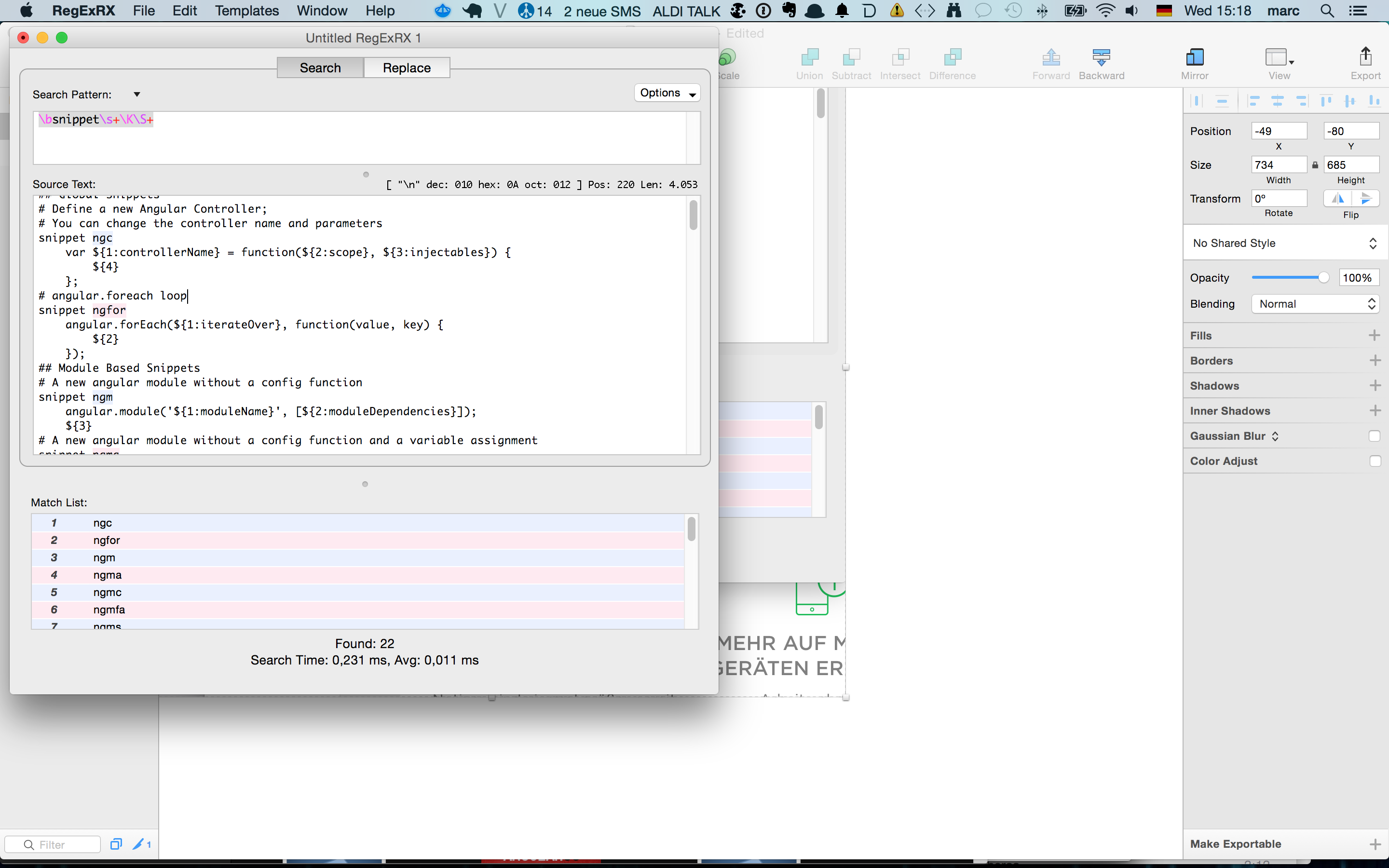Open the Templates menu
This screenshot has width=1389, height=868.
[x=247, y=11]
